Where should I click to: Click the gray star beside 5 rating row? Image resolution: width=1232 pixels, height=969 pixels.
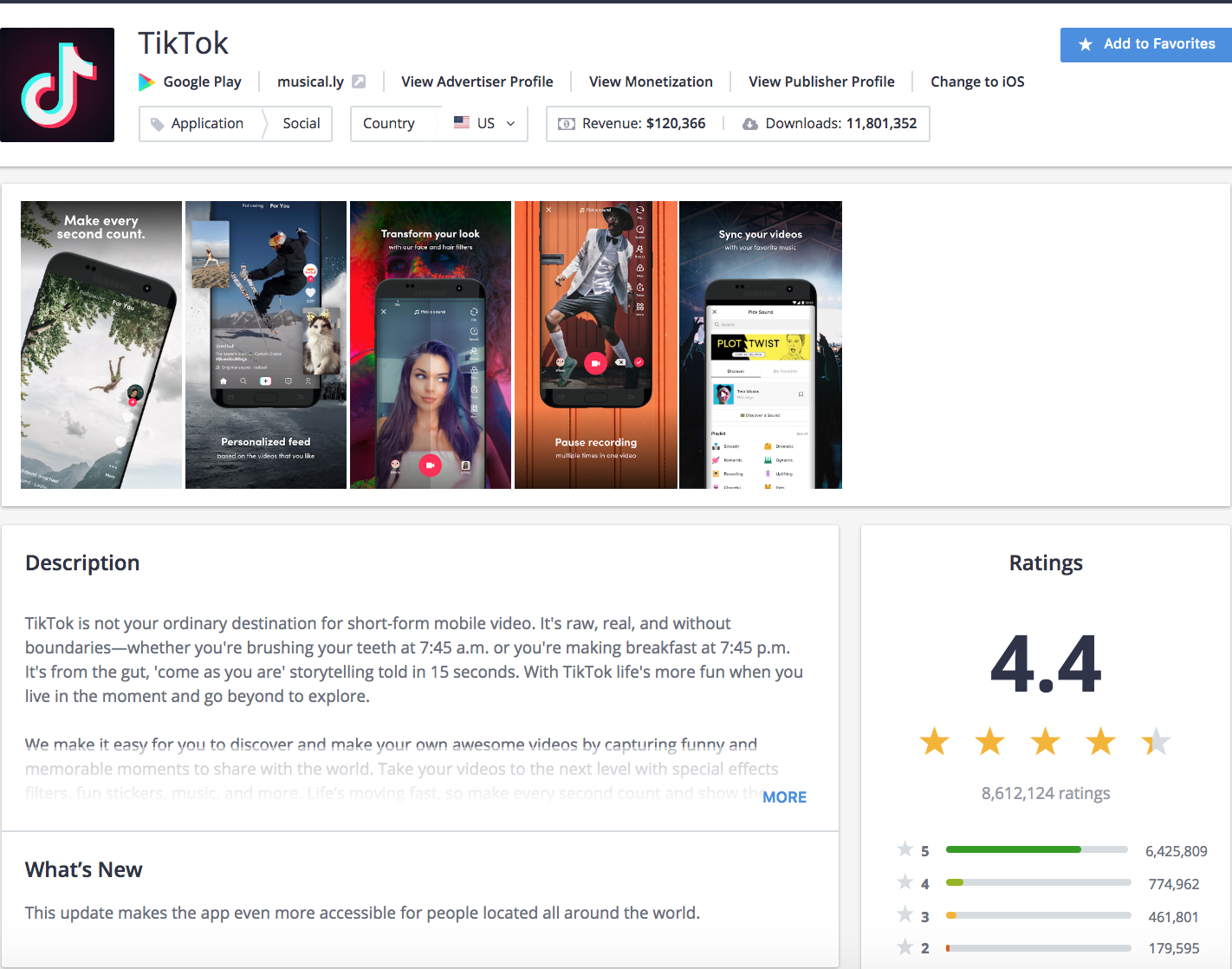pyautogui.click(x=905, y=849)
